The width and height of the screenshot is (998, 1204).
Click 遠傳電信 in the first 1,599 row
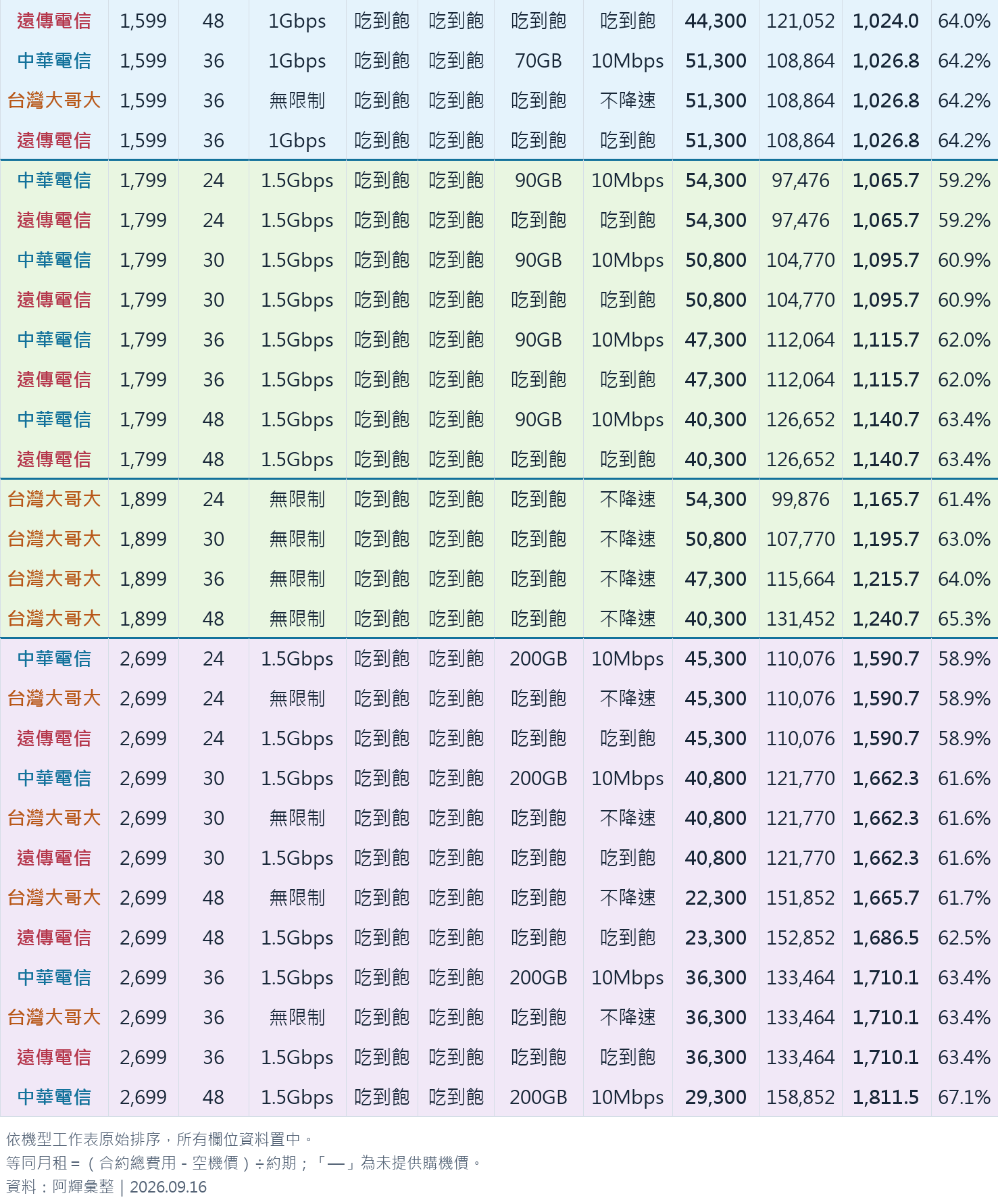pos(54,21)
